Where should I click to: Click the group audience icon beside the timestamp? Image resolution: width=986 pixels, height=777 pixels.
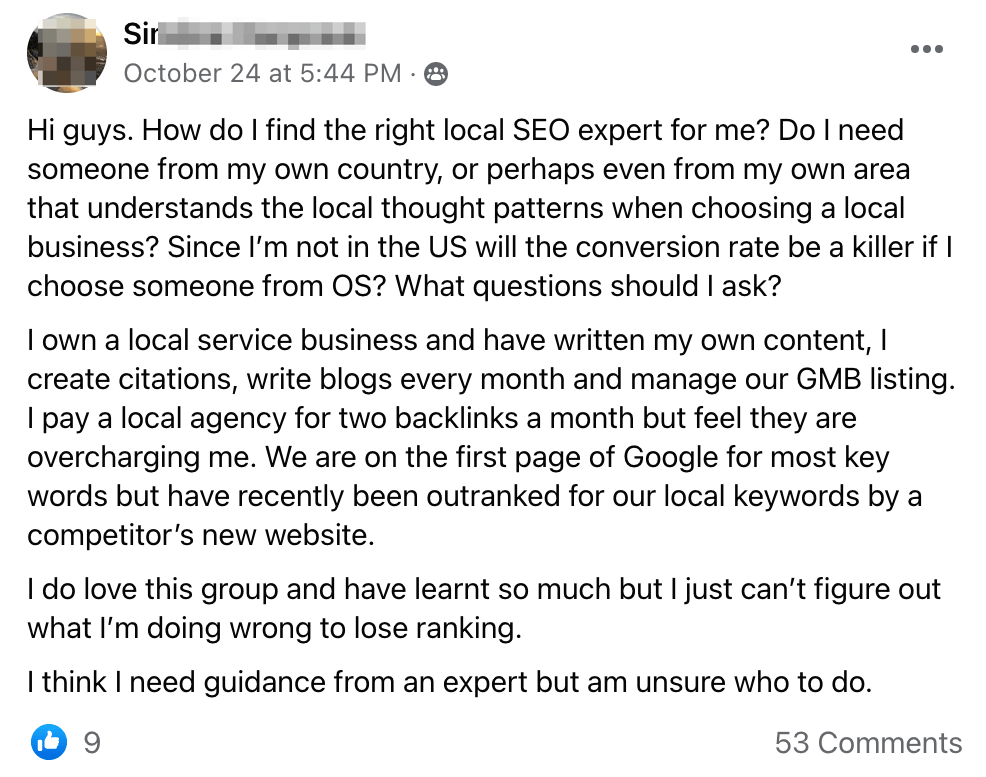tap(434, 73)
